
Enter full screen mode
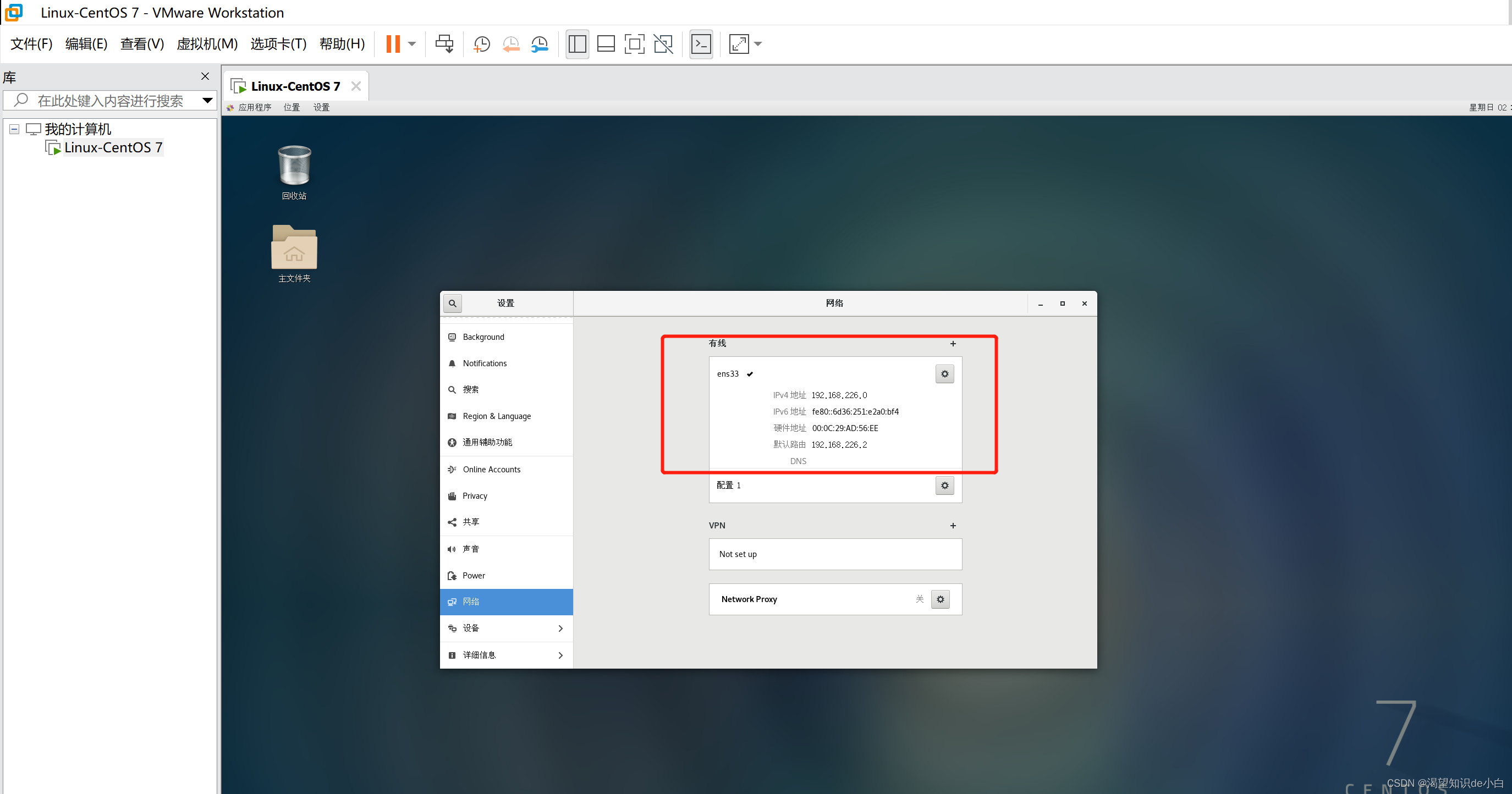(635, 44)
